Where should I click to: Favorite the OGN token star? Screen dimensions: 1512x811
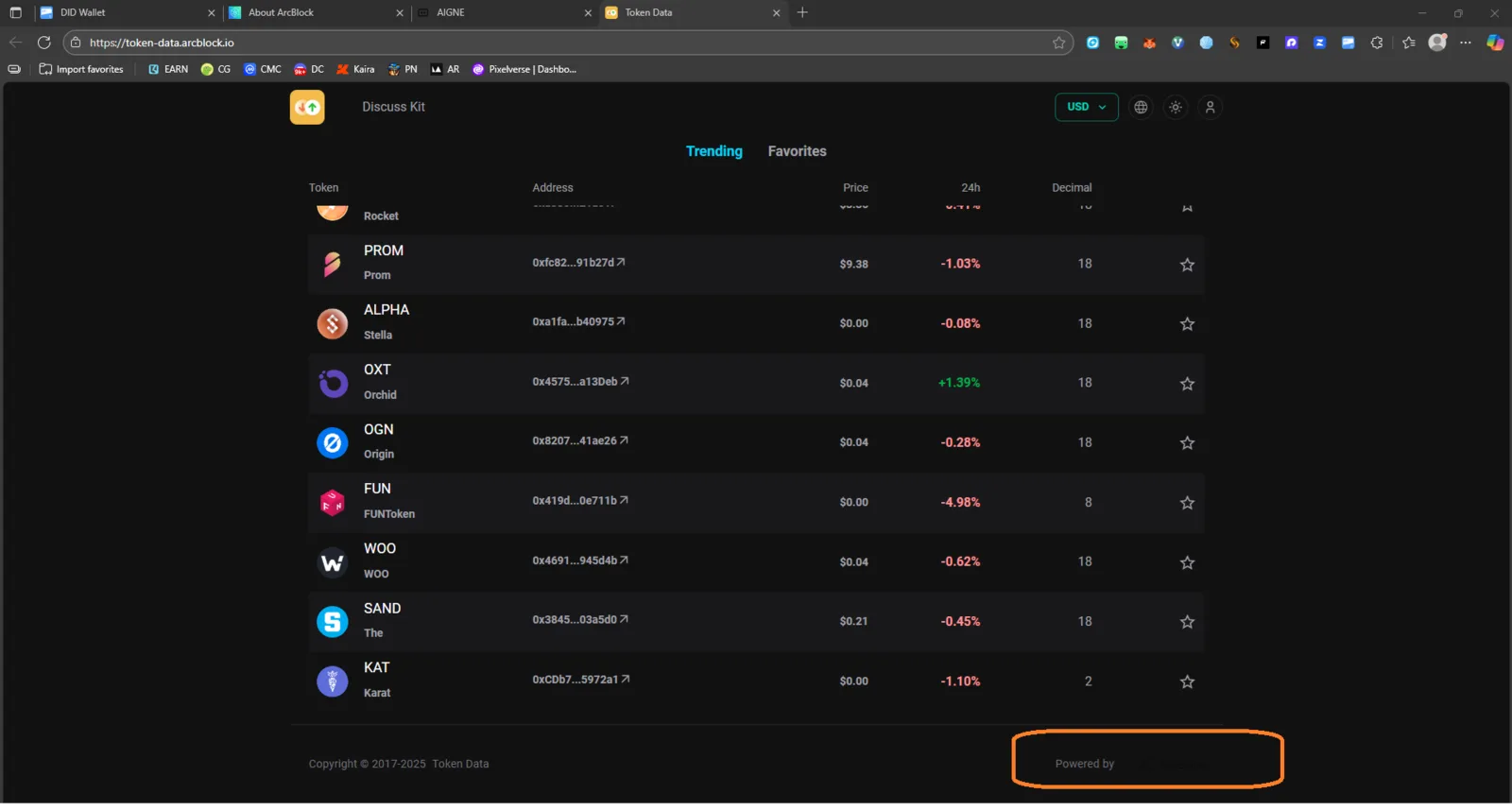point(1187,443)
